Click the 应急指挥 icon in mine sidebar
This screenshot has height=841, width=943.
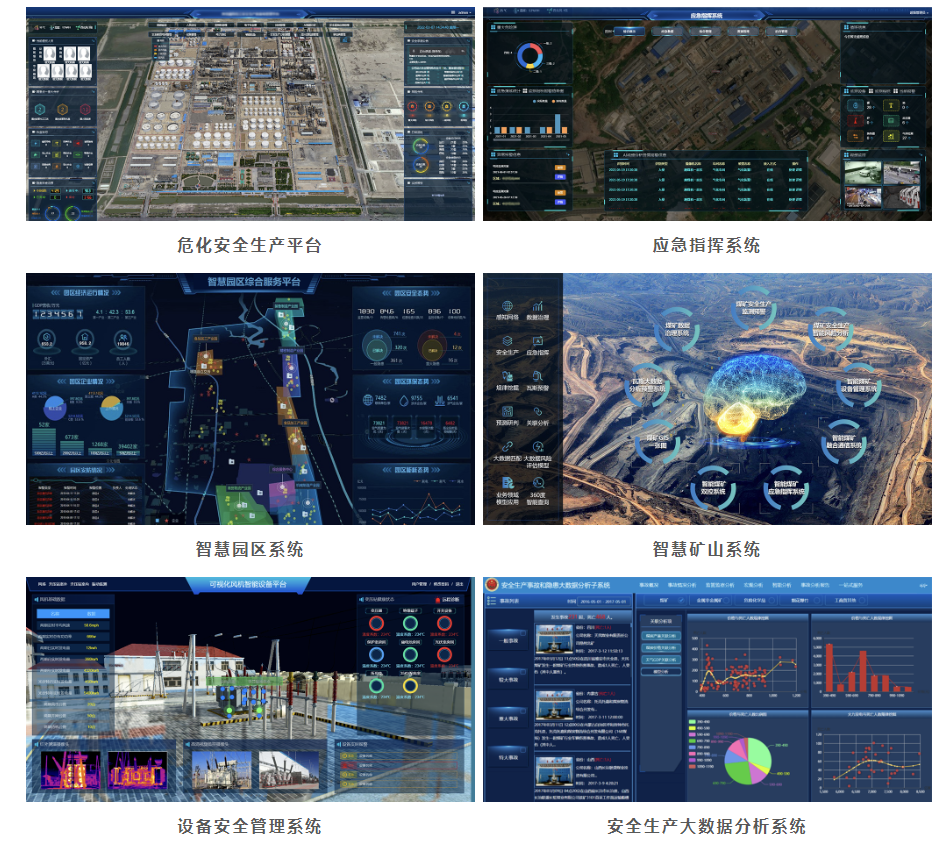tap(539, 341)
